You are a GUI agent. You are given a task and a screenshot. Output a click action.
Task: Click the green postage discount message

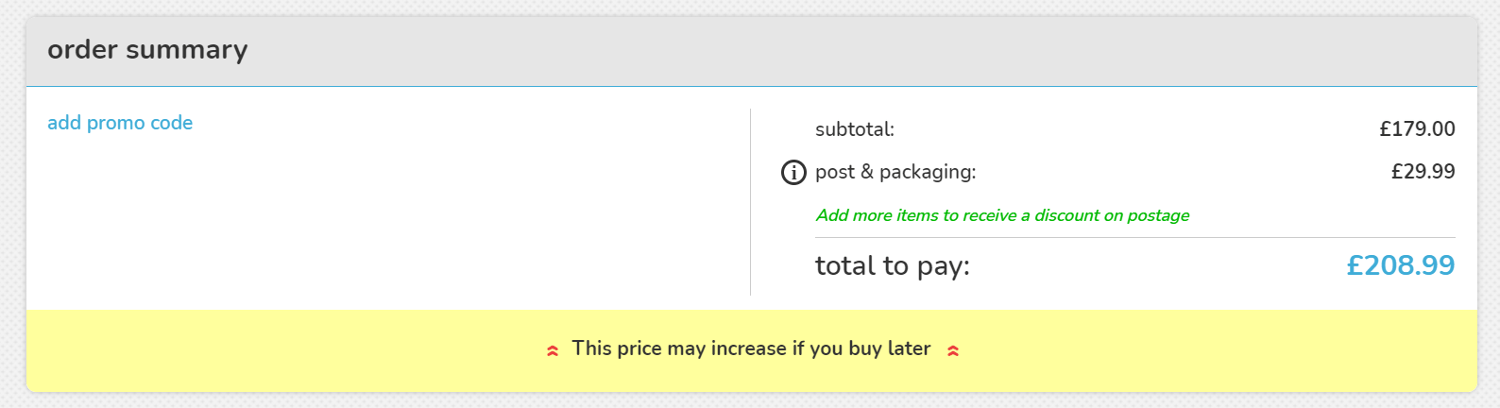point(1002,215)
